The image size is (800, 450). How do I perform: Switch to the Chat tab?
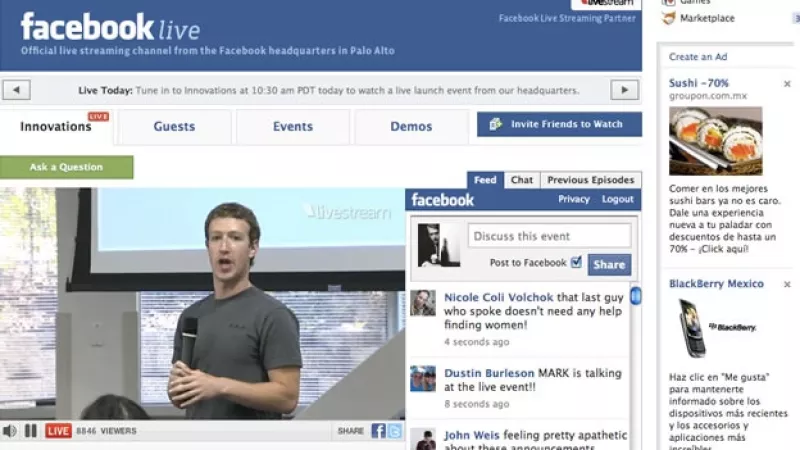click(x=522, y=180)
